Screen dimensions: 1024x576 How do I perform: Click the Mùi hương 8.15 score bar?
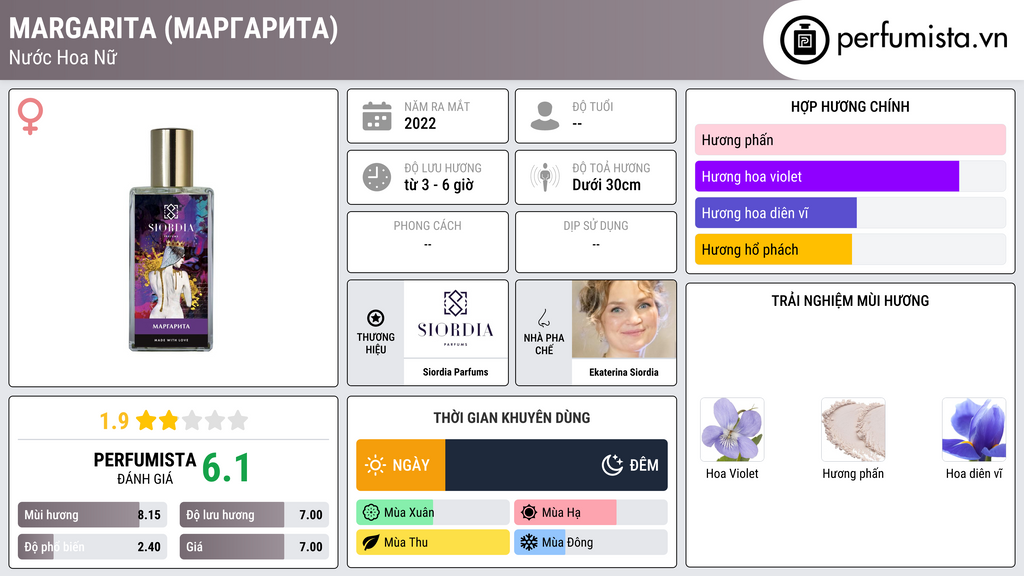(x=93, y=515)
